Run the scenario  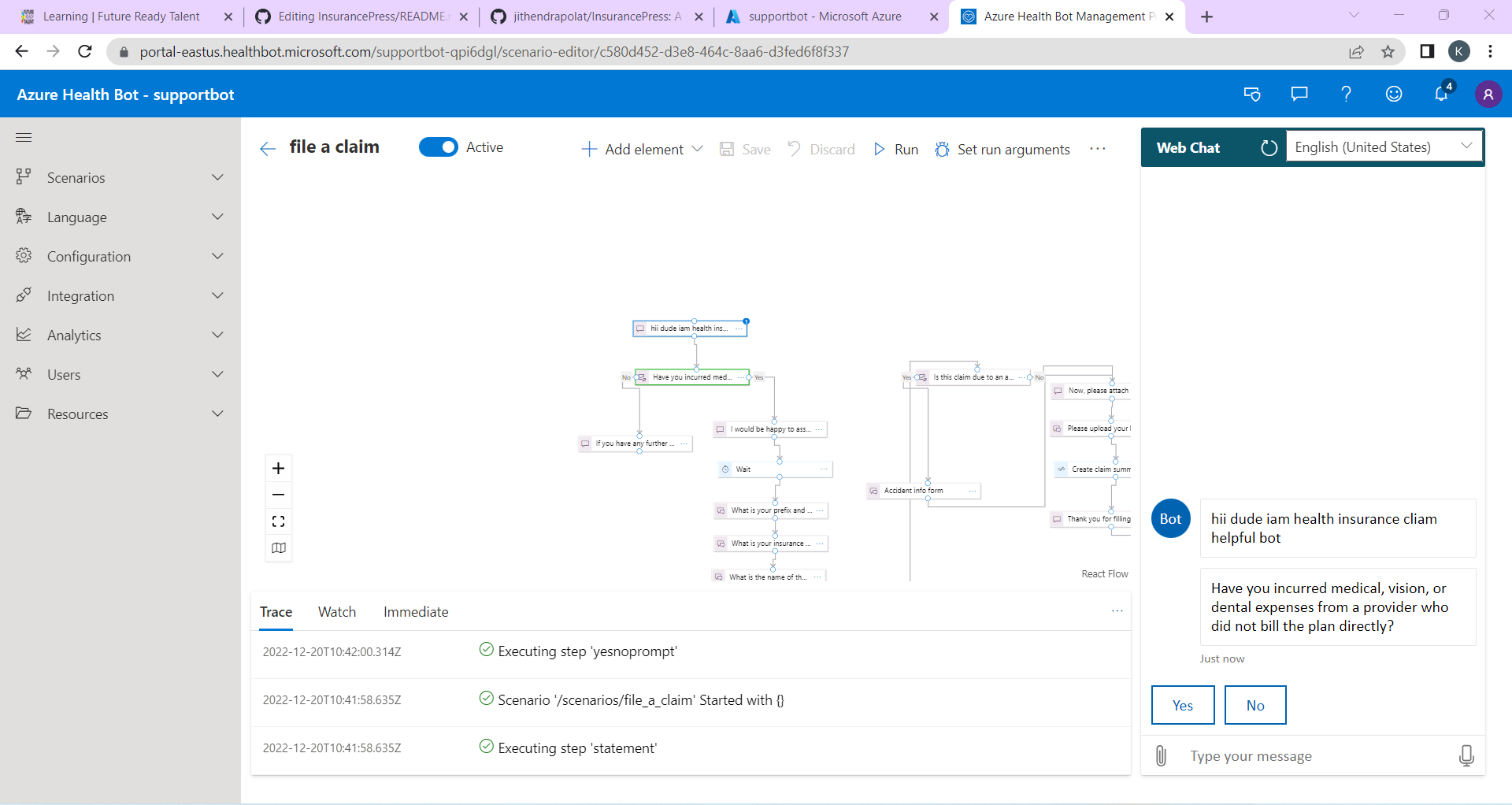point(896,150)
